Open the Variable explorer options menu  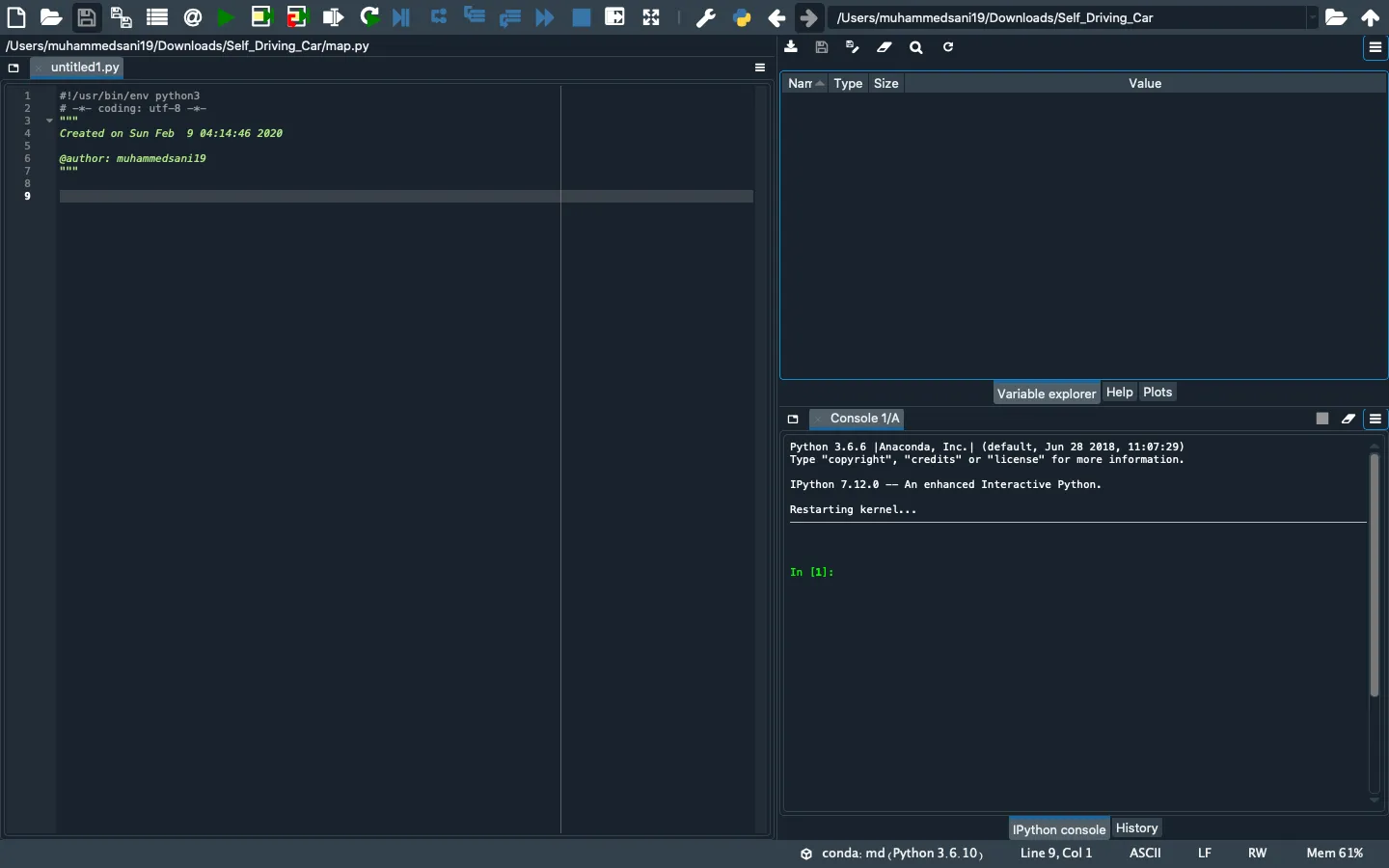click(x=1376, y=47)
